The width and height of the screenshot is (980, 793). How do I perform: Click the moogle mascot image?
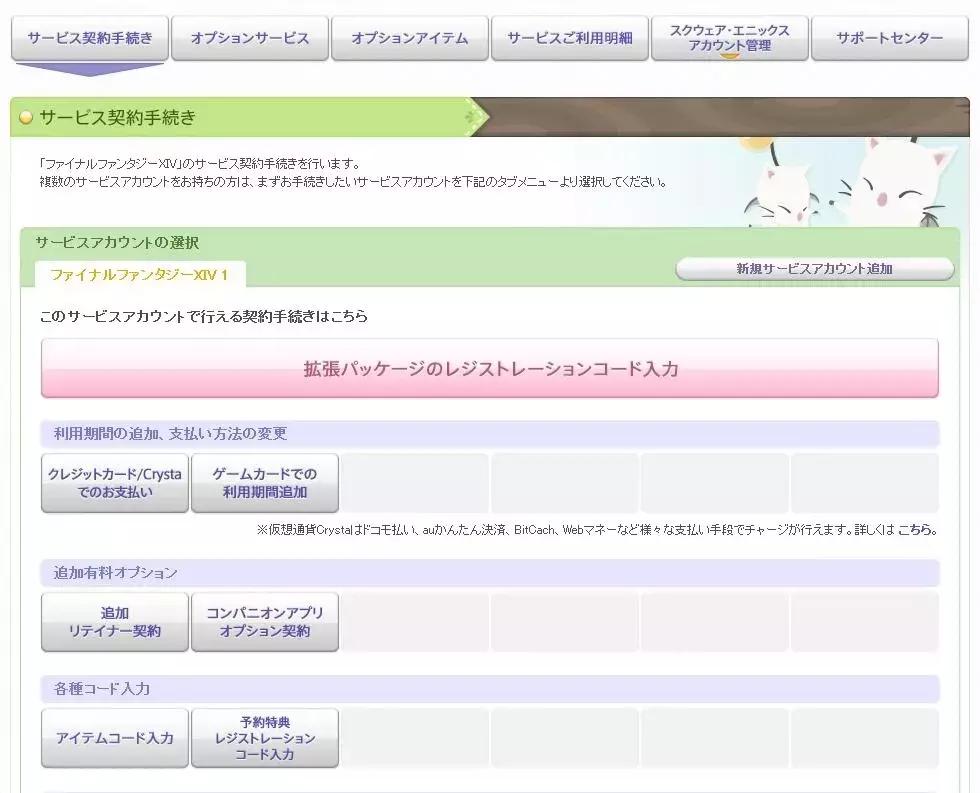(x=900, y=185)
